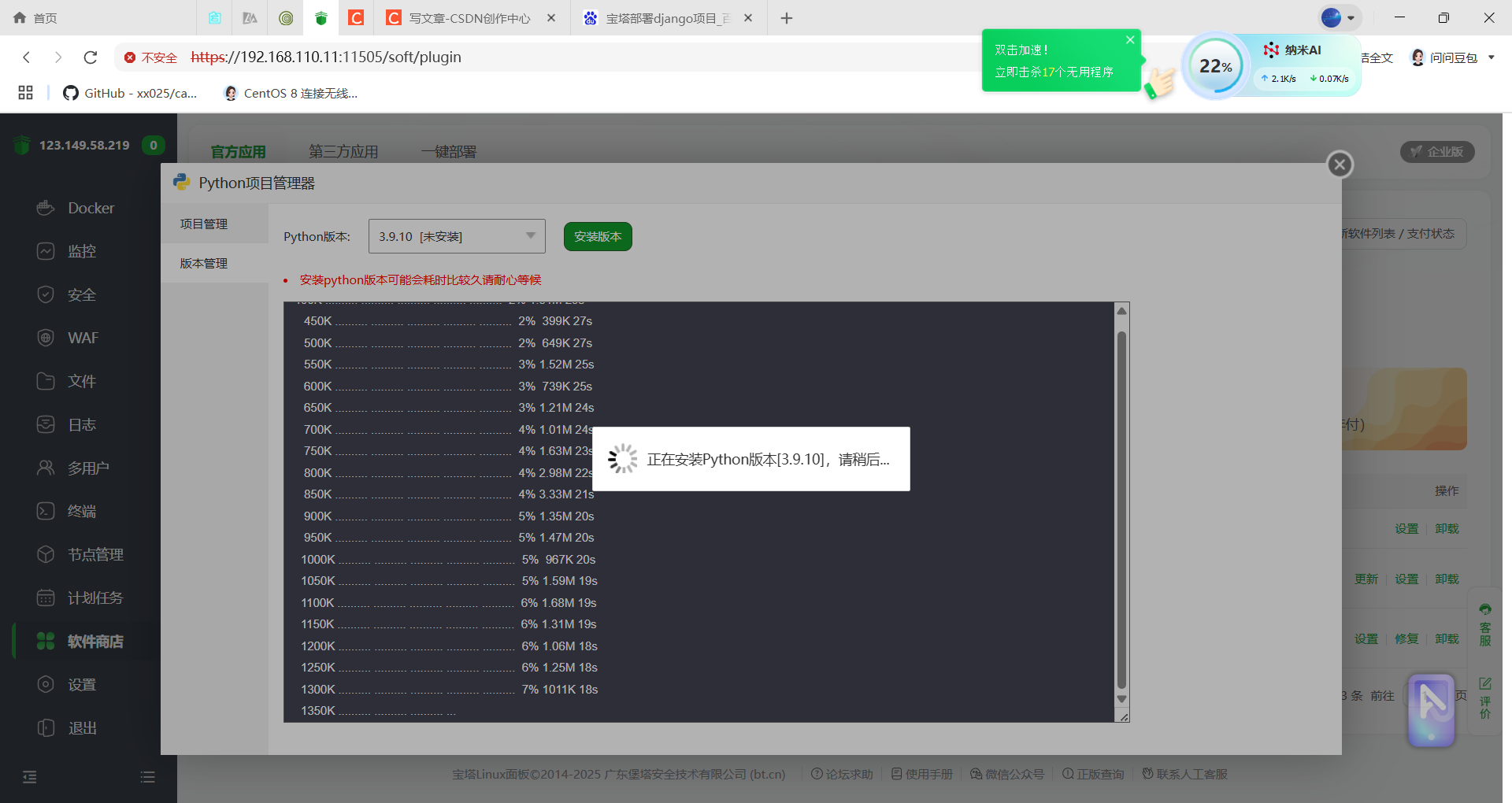Open the 软件商店 apps icon
The width and height of the screenshot is (1512, 803).
46,641
